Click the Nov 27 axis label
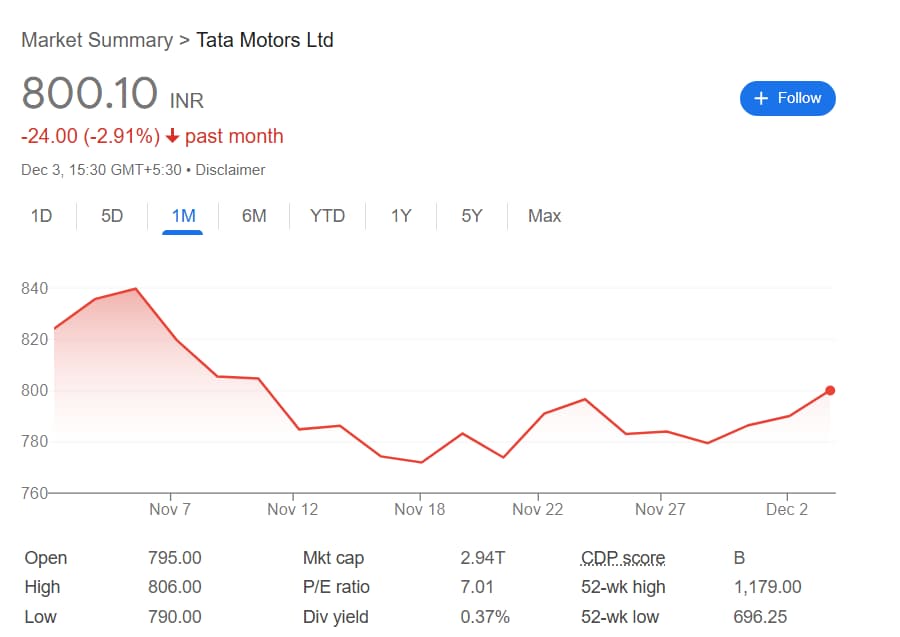Image resolution: width=900 pixels, height=637 pixels. (x=660, y=509)
